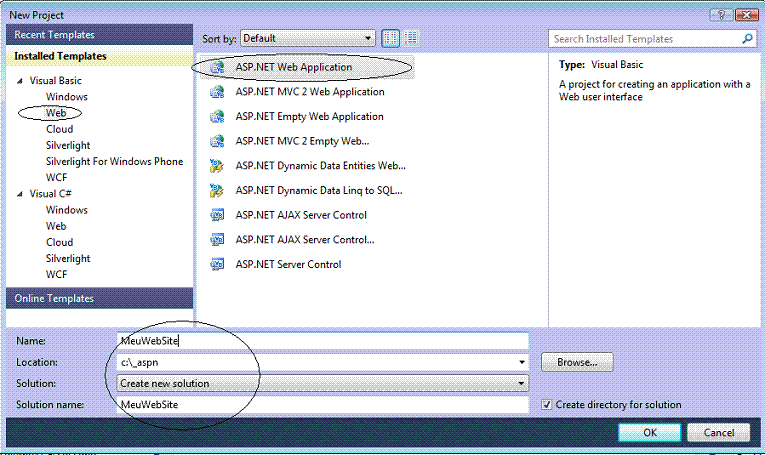This screenshot has height=455, width=765.
Task: Select Visual C# tree node
Action: pyautogui.click(x=51, y=194)
